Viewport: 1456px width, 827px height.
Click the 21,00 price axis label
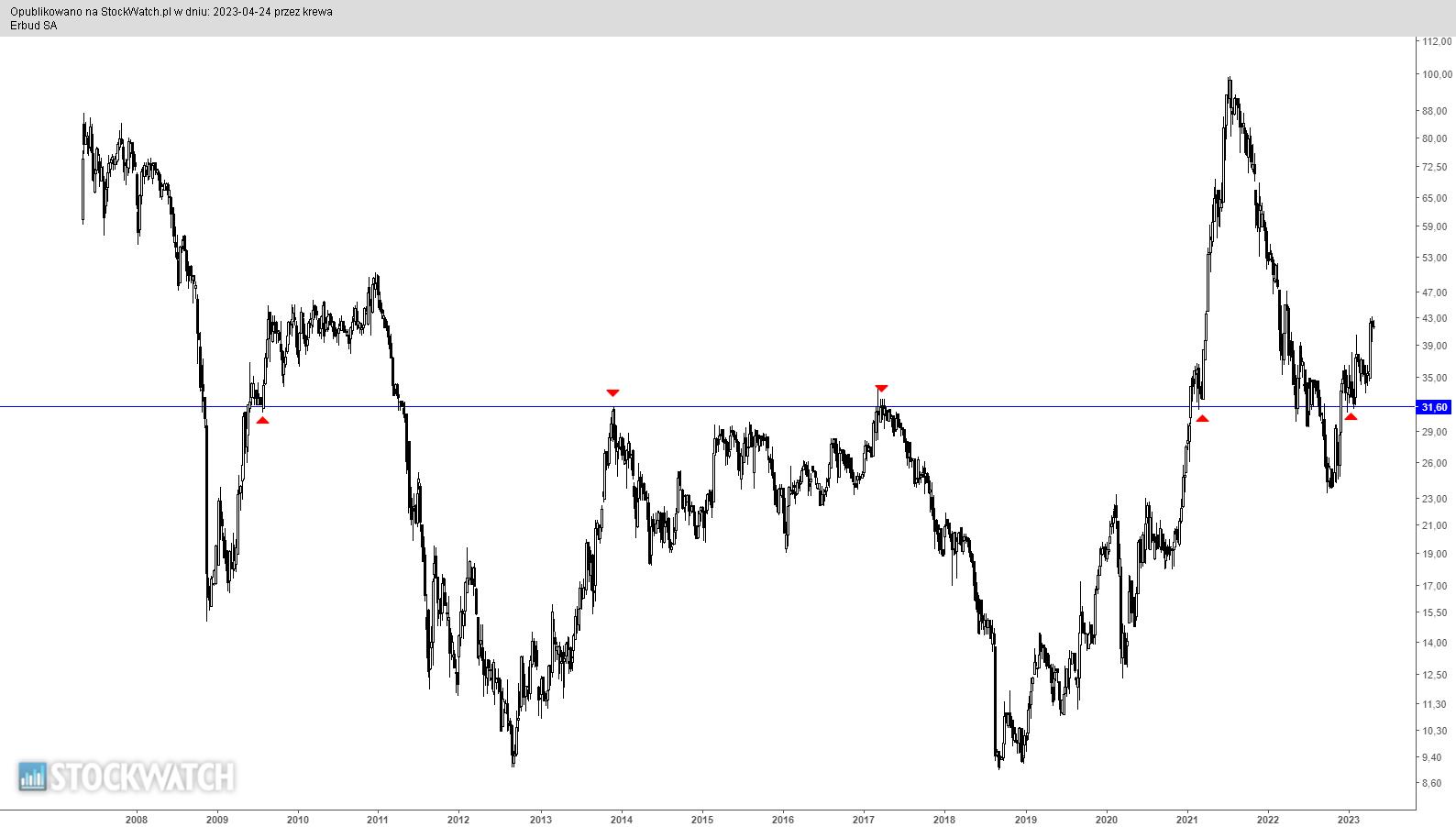(1435, 525)
